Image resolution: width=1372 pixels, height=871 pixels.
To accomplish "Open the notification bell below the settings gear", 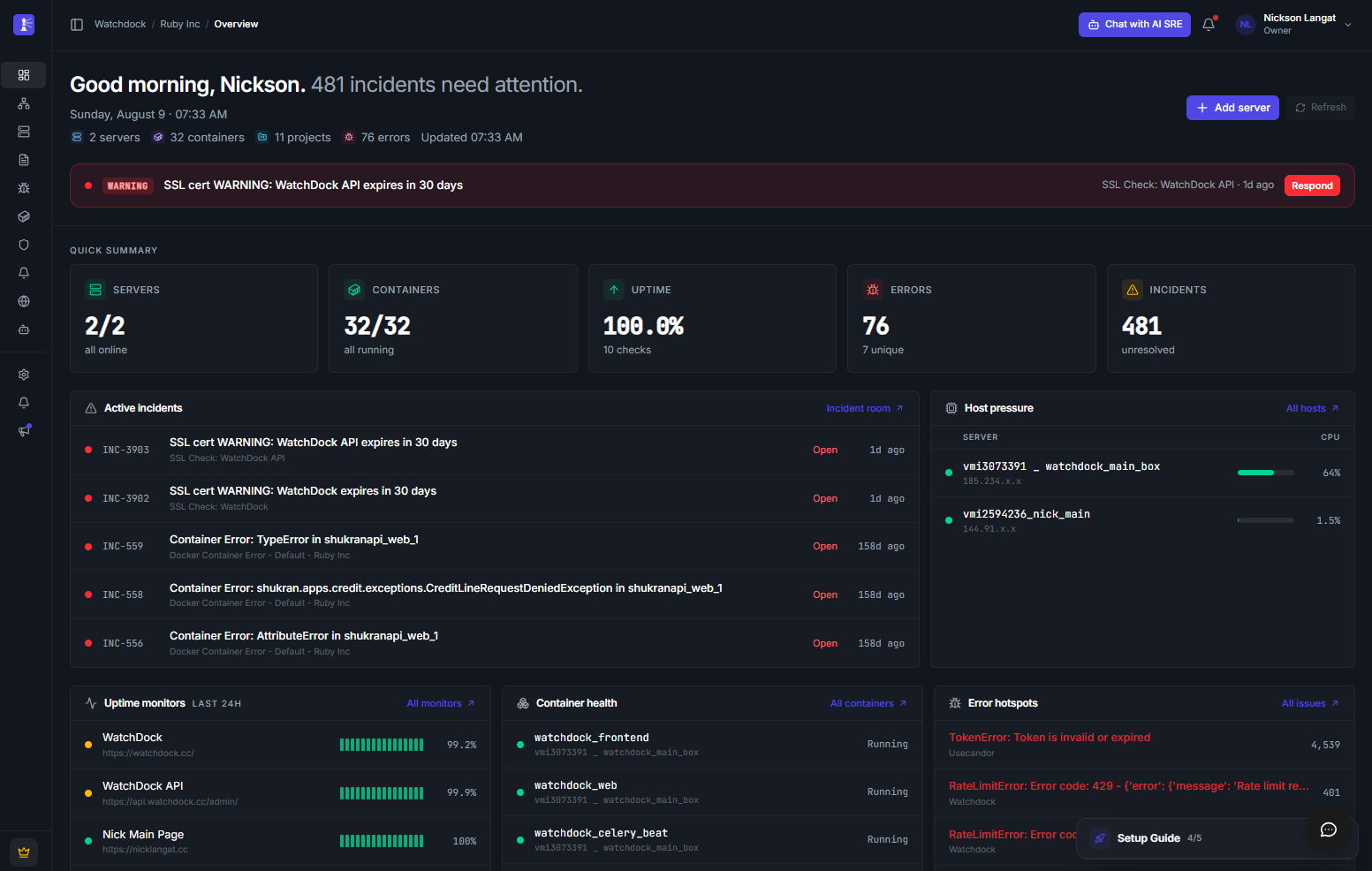I will [x=24, y=403].
